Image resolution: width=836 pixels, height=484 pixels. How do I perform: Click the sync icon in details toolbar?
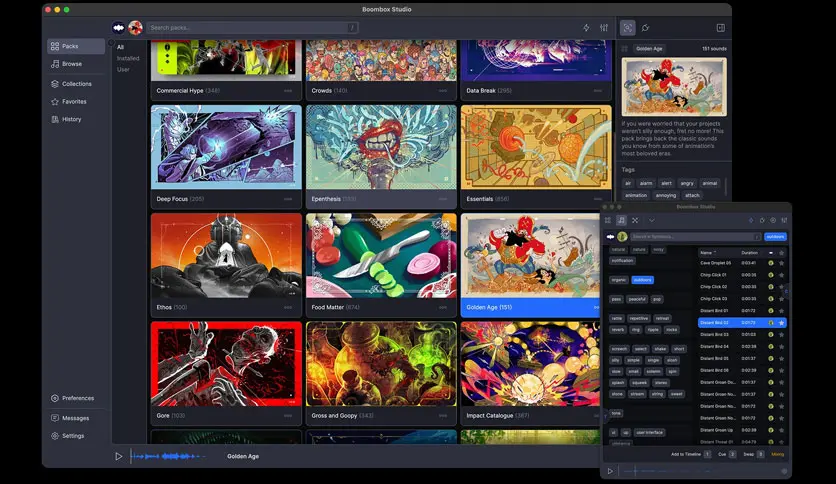645,28
